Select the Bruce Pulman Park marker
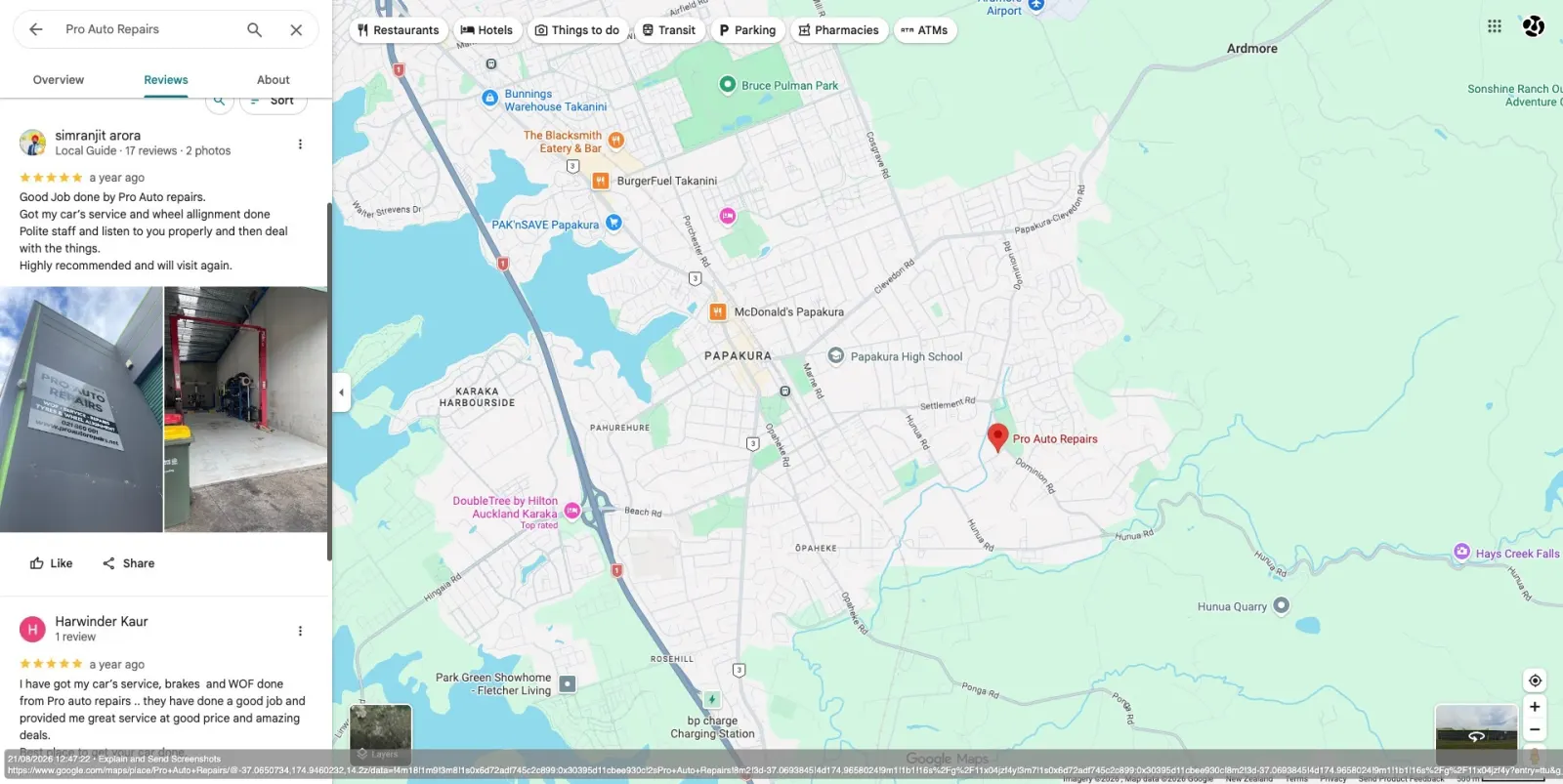This screenshot has width=1563, height=784. pyautogui.click(x=727, y=84)
